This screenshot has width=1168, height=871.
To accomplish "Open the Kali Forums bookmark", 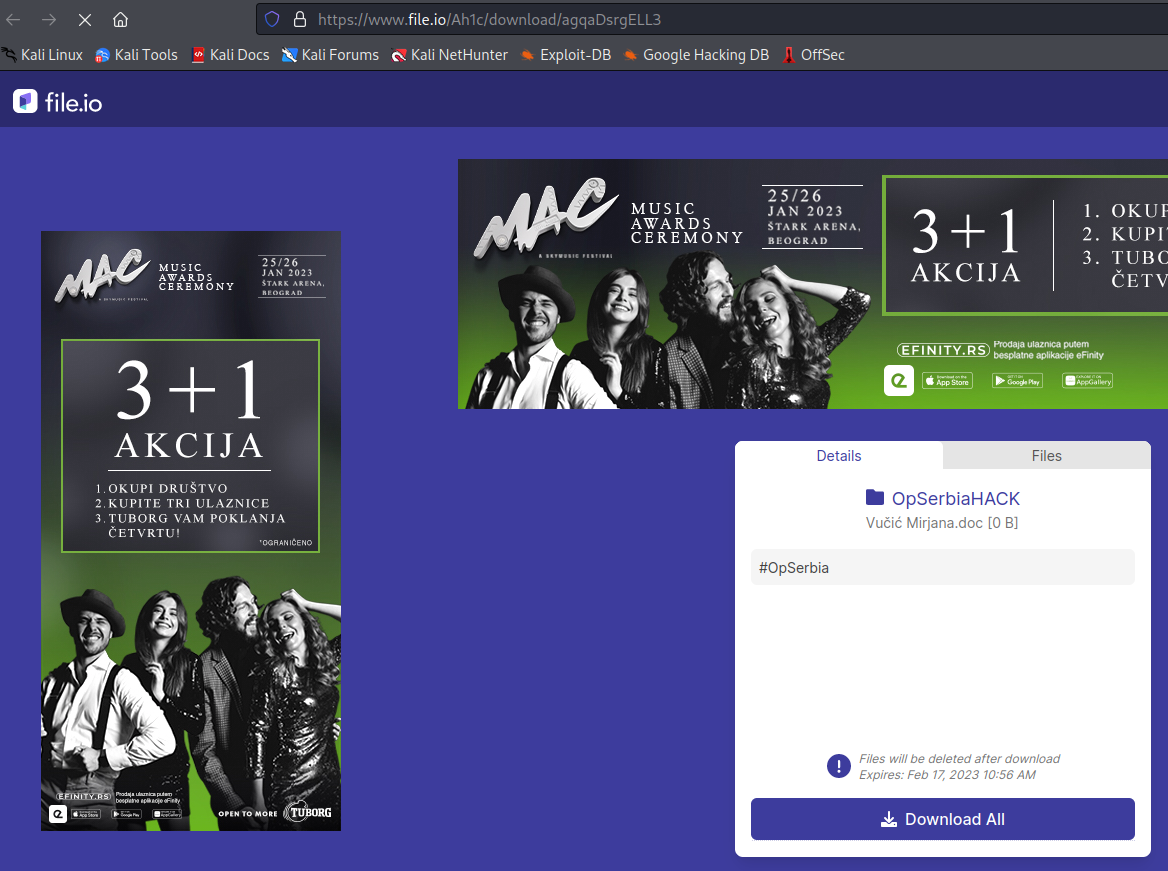I will tap(330, 54).
